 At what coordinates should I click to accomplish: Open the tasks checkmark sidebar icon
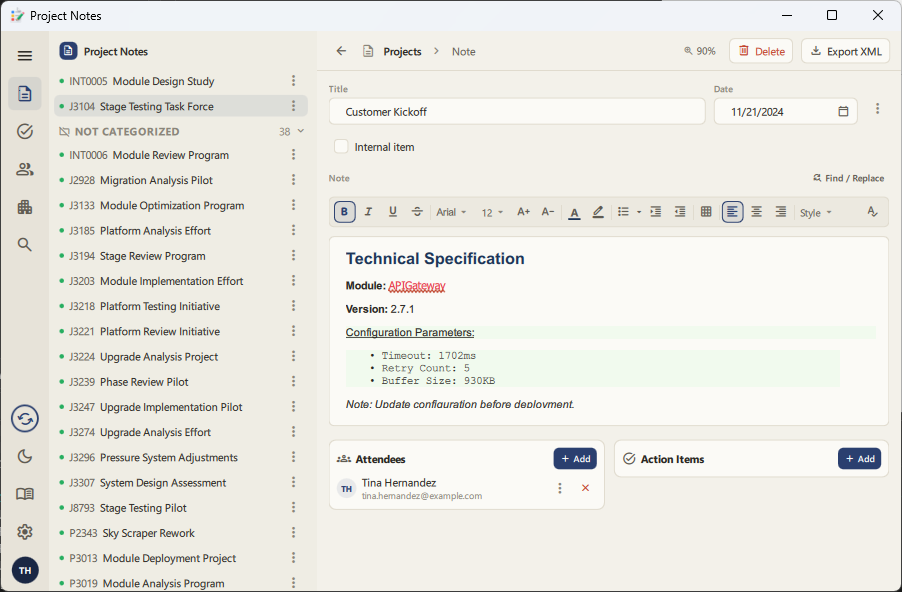pyautogui.click(x=25, y=131)
